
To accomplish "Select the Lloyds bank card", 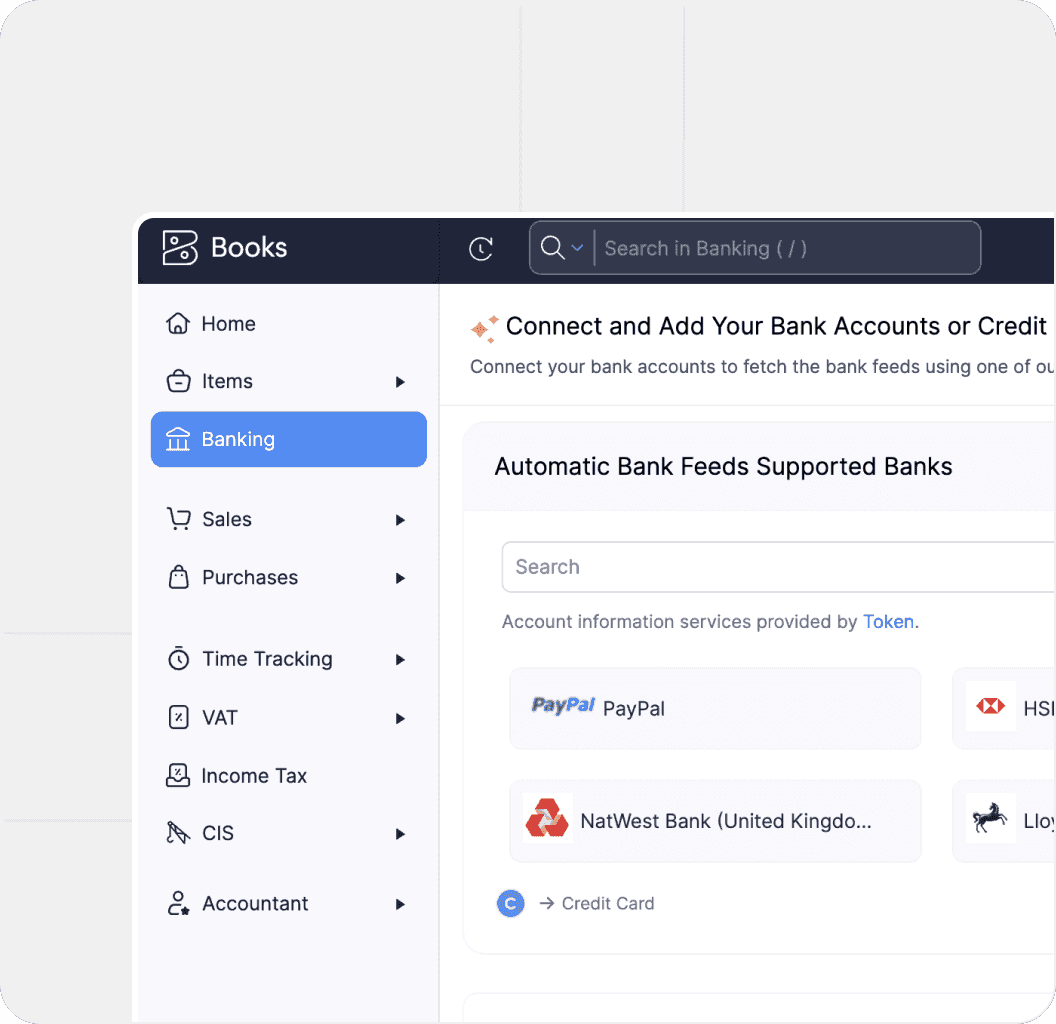I will [1003, 821].
